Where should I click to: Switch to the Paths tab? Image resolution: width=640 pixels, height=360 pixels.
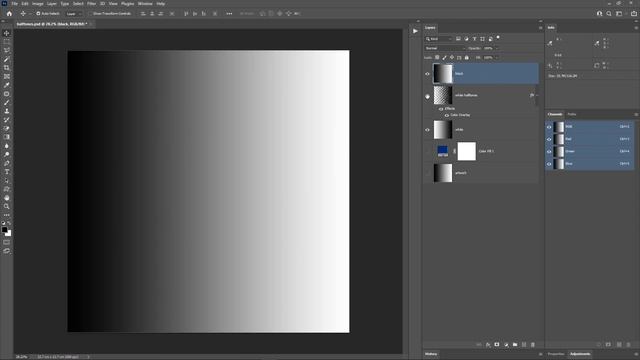click(x=572, y=114)
